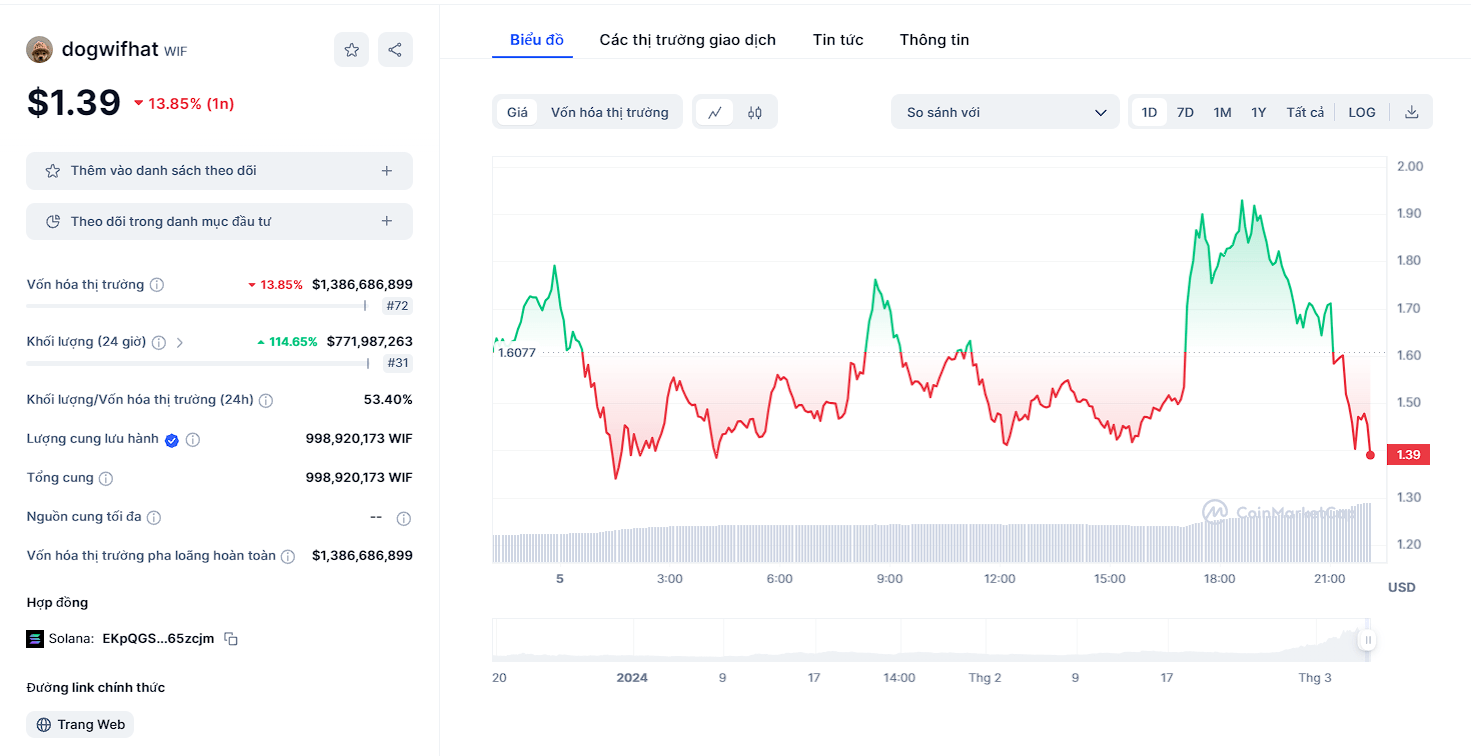Expand Khối lượng (24 giờ) chevron arrow
Image resolution: width=1471 pixels, height=756 pixels.
click(x=180, y=342)
